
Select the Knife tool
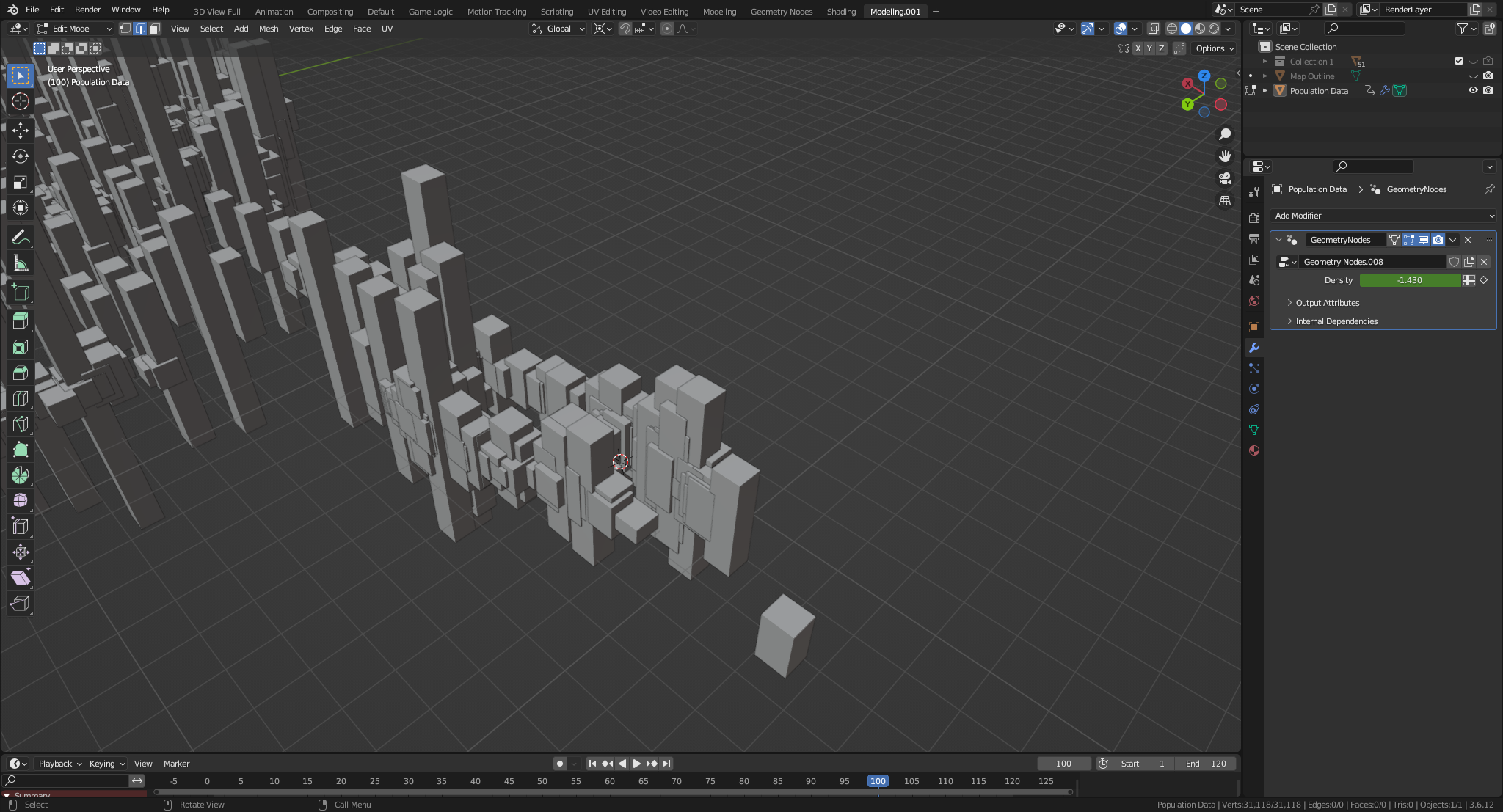(21, 424)
